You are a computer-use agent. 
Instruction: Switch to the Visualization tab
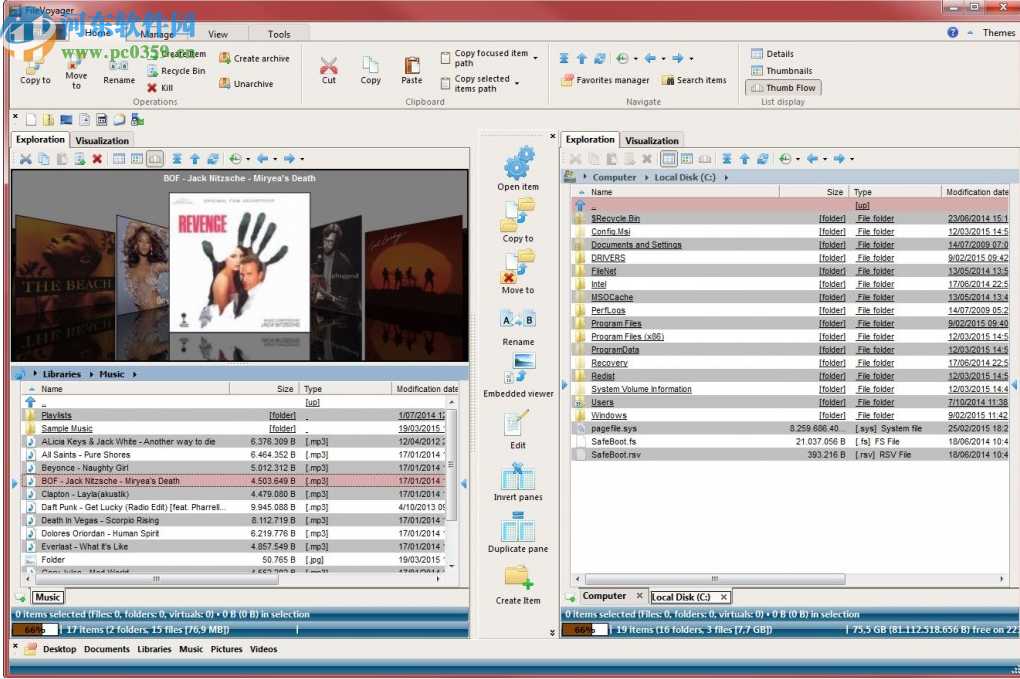pos(102,140)
